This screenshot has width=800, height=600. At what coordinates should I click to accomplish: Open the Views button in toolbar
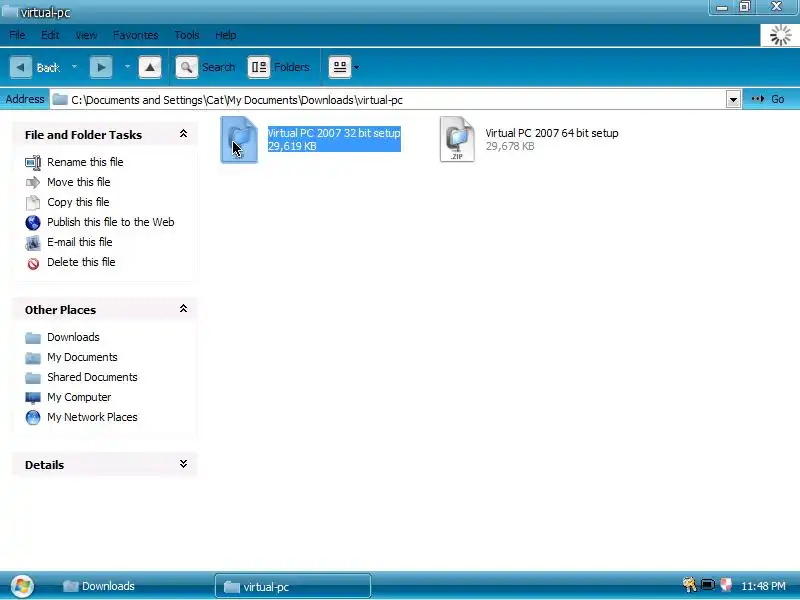coord(340,67)
